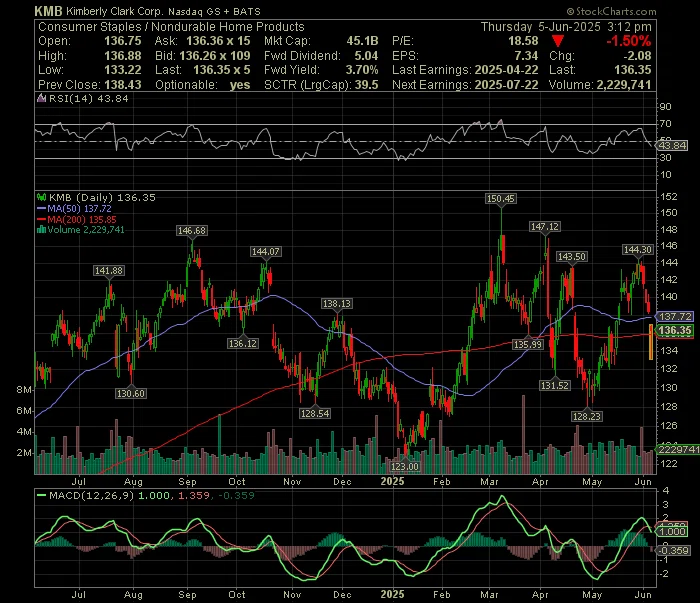Click the StockCharts.com copyright label

[612, 11]
